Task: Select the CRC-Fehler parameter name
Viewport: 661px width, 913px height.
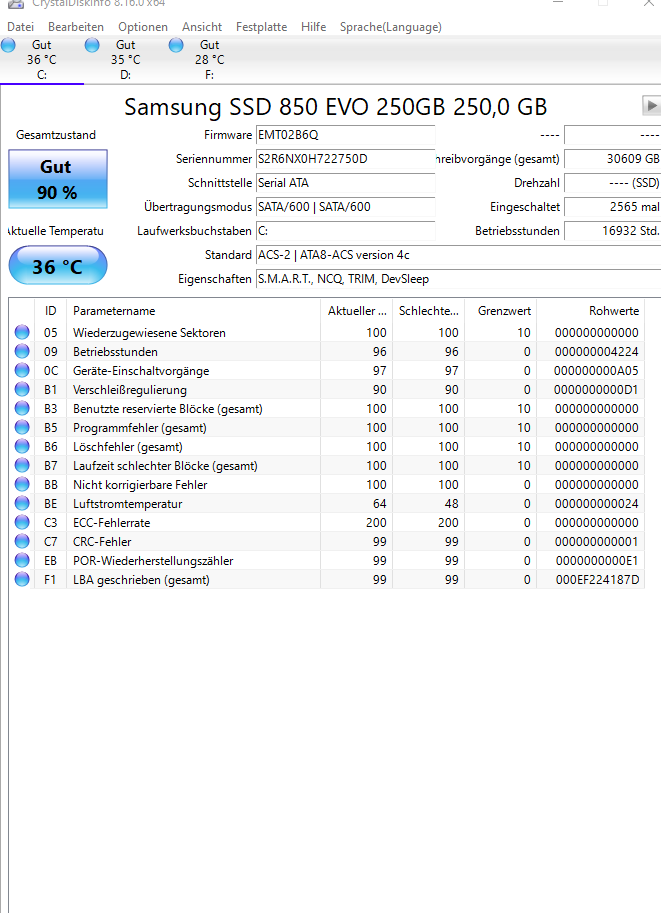Action: [x=102, y=542]
